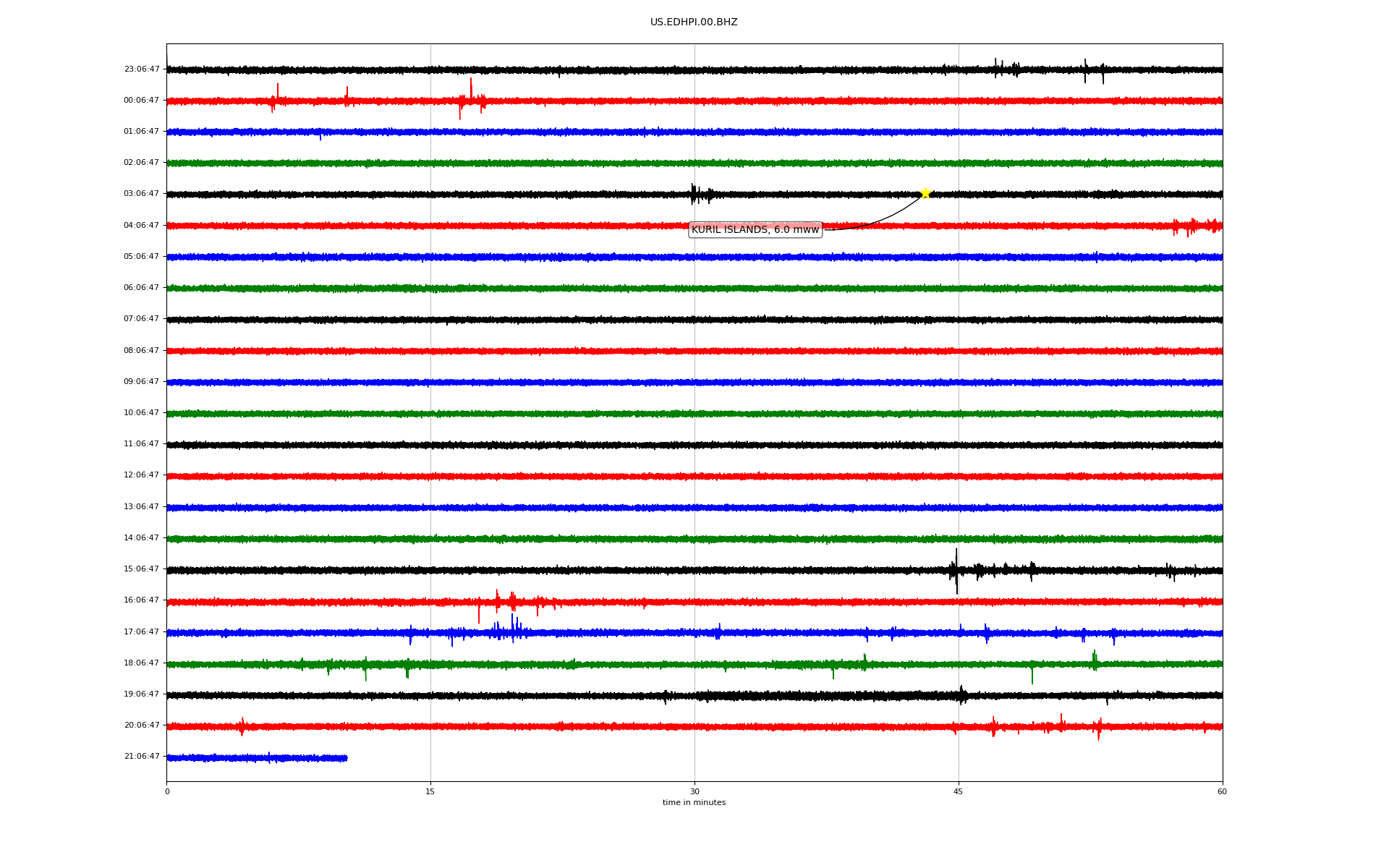The height and width of the screenshot is (868, 1389).
Task: Click the x-axis tick label 15
Action: point(430,792)
